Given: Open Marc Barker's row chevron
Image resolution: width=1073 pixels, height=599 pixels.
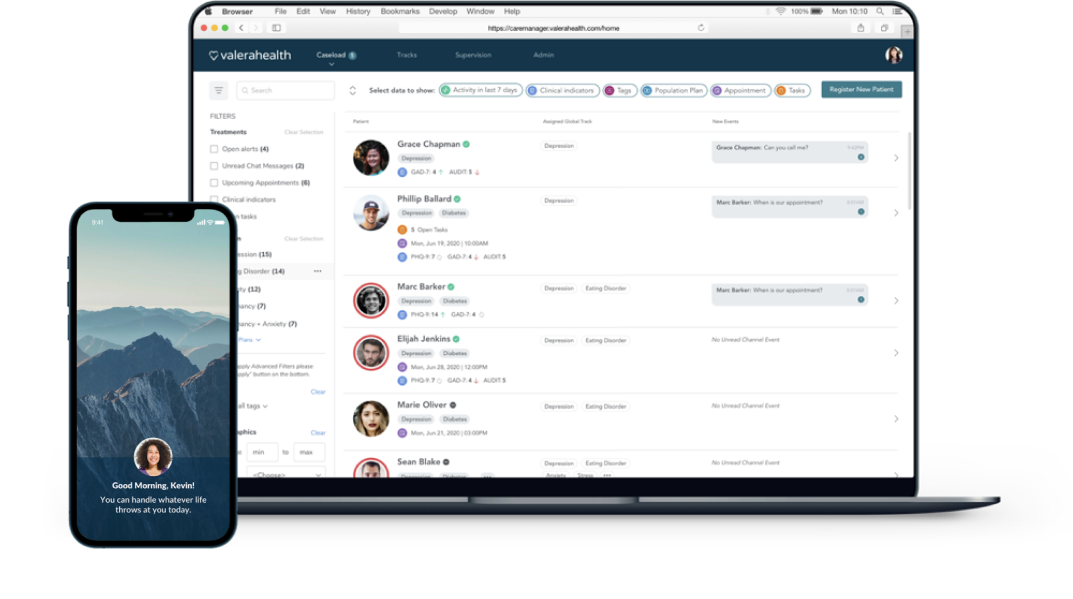Looking at the screenshot, I should (x=896, y=301).
